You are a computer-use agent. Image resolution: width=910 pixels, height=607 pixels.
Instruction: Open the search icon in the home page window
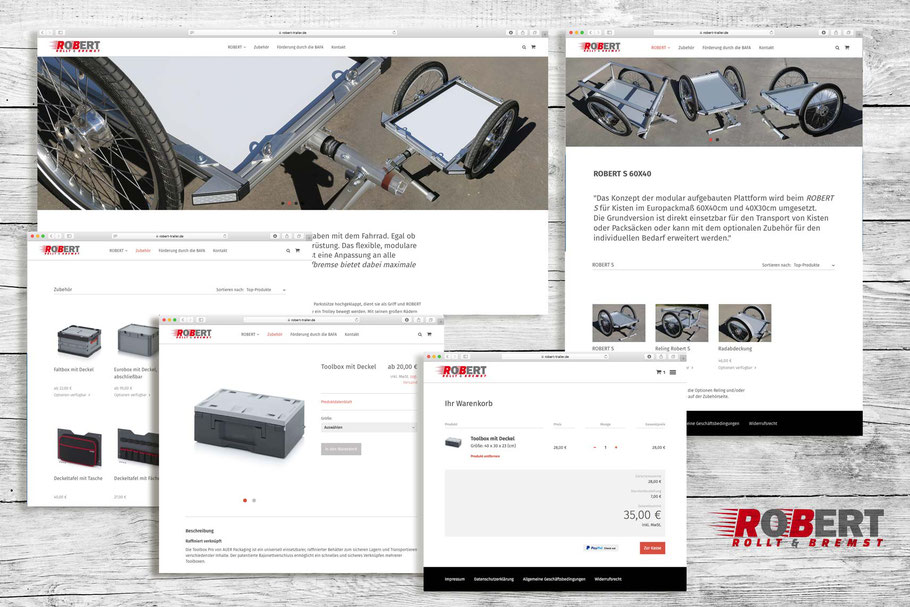pyautogui.click(x=523, y=48)
